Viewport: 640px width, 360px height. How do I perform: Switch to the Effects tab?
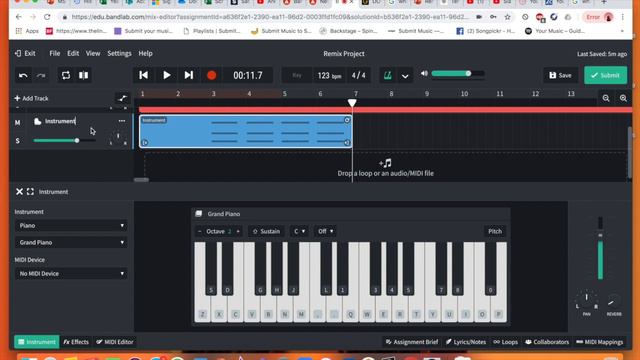[x=76, y=342]
